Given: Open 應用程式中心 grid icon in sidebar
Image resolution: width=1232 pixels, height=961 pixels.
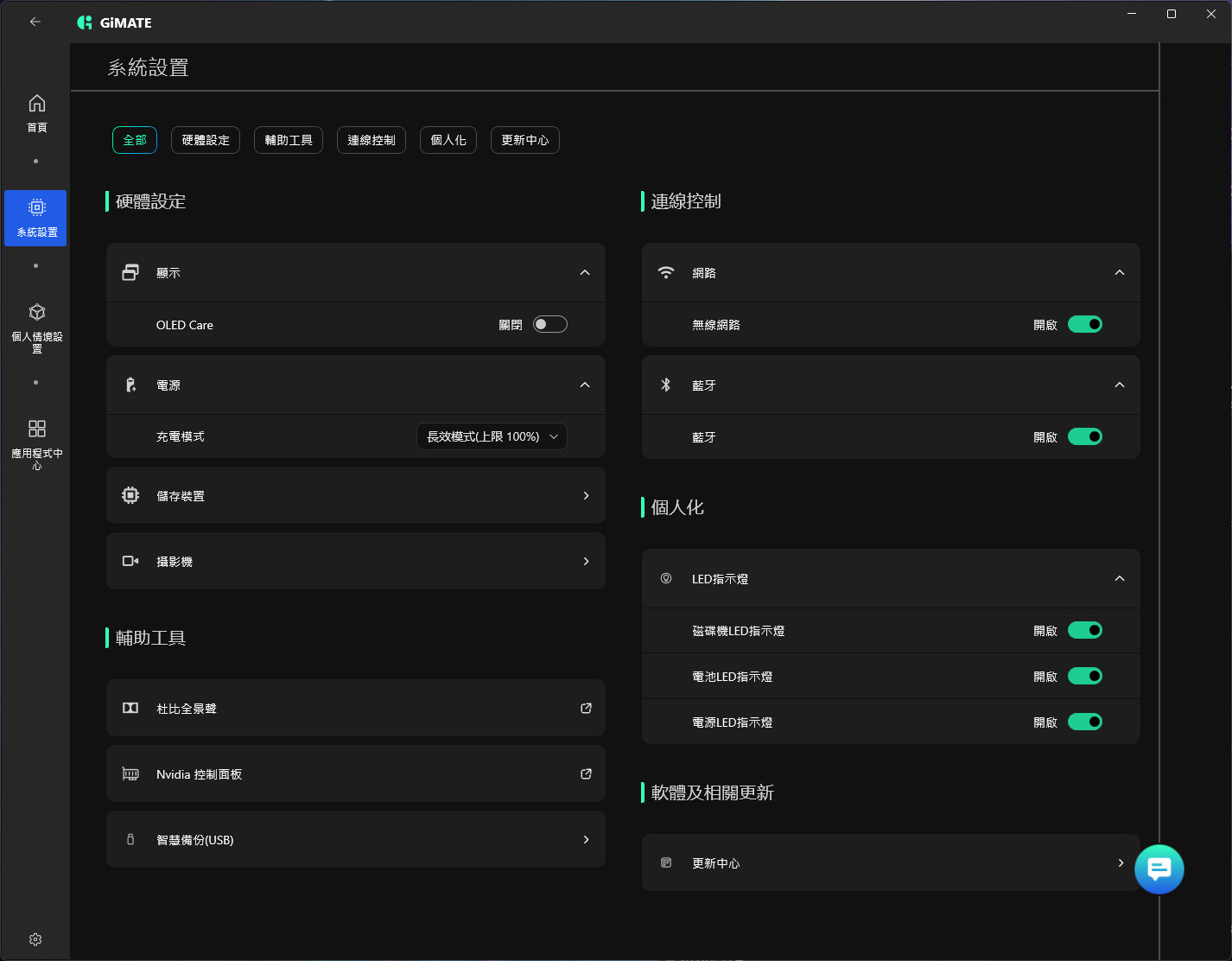Looking at the screenshot, I should coord(36,430).
